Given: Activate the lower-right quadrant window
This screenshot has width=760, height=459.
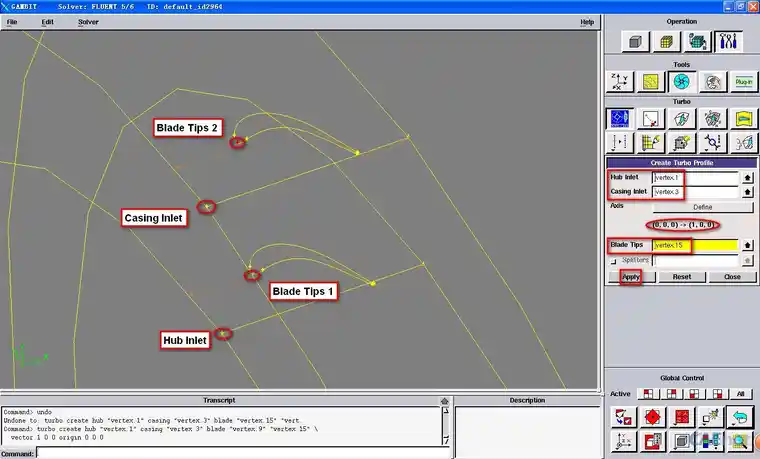Looking at the screenshot, I should click(717, 394).
